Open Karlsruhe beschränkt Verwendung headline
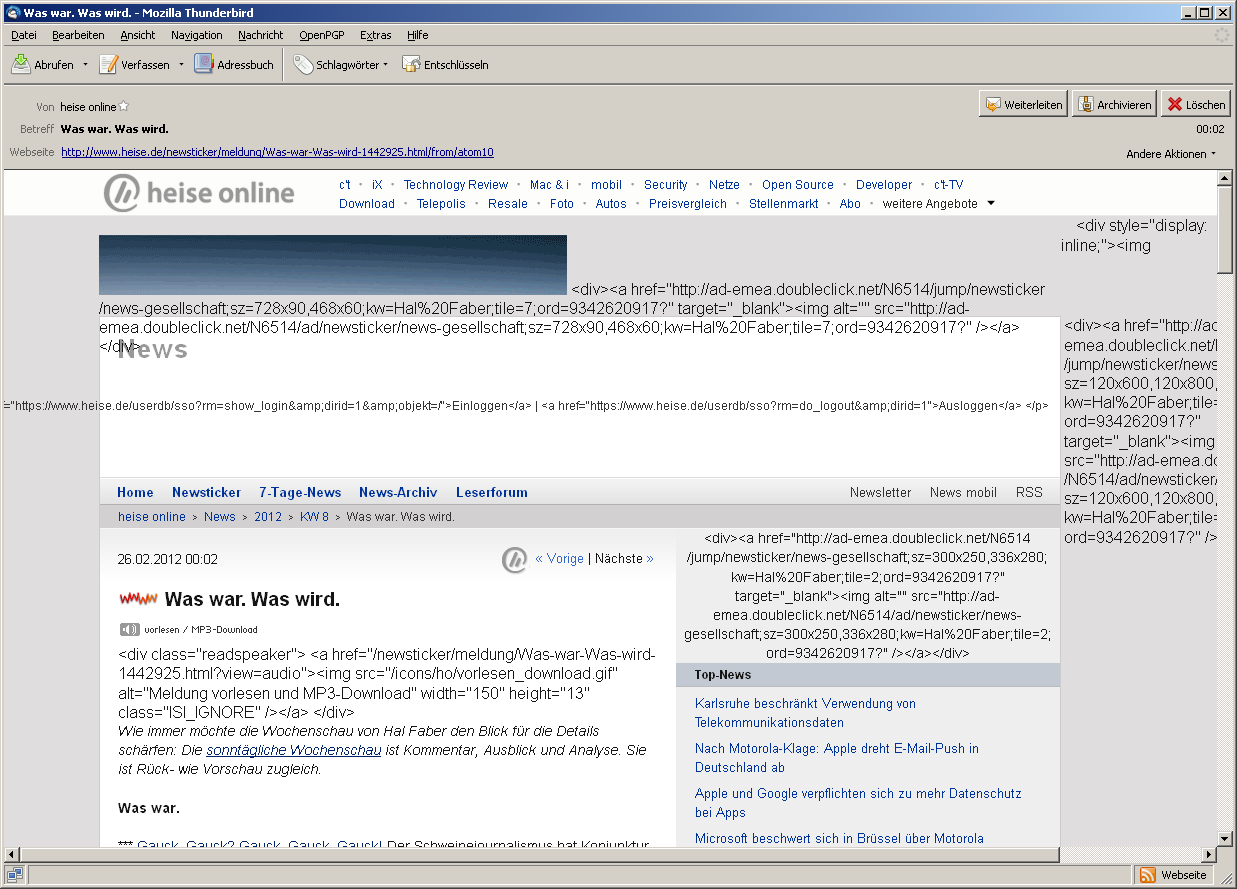 pos(805,713)
